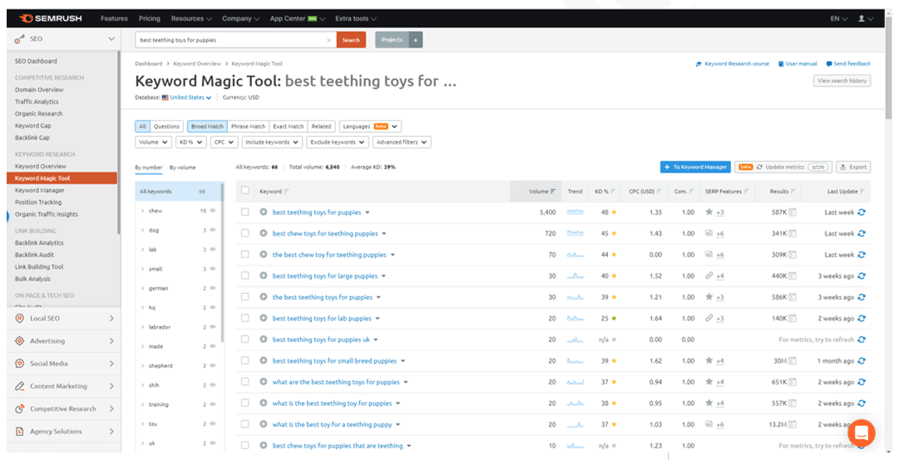View SERP snapshot icon for 440K results
The width and height of the screenshot is (900, 460).
click(x=793, y=276)
